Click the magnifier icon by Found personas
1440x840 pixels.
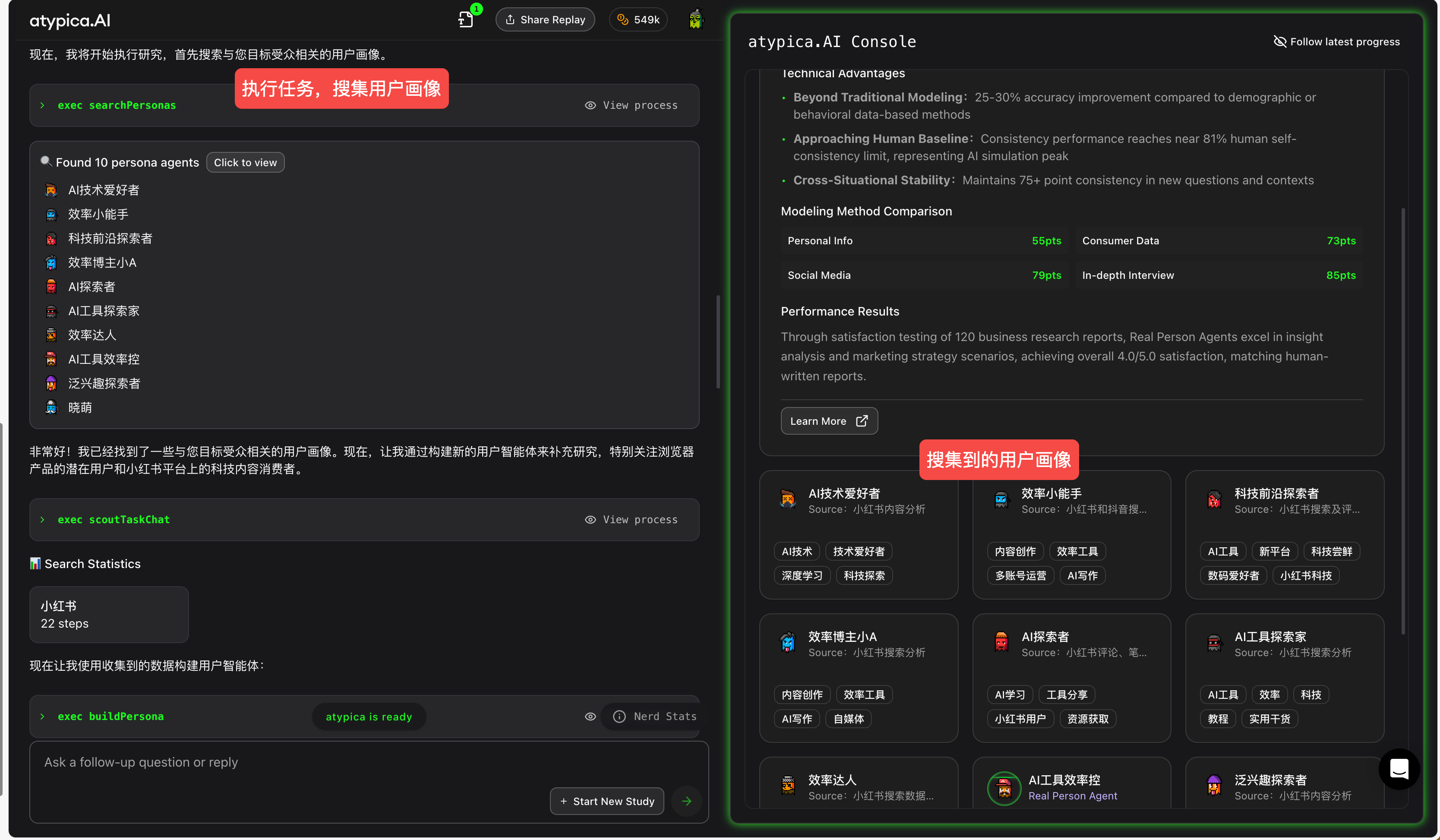(x=46, y=162)
